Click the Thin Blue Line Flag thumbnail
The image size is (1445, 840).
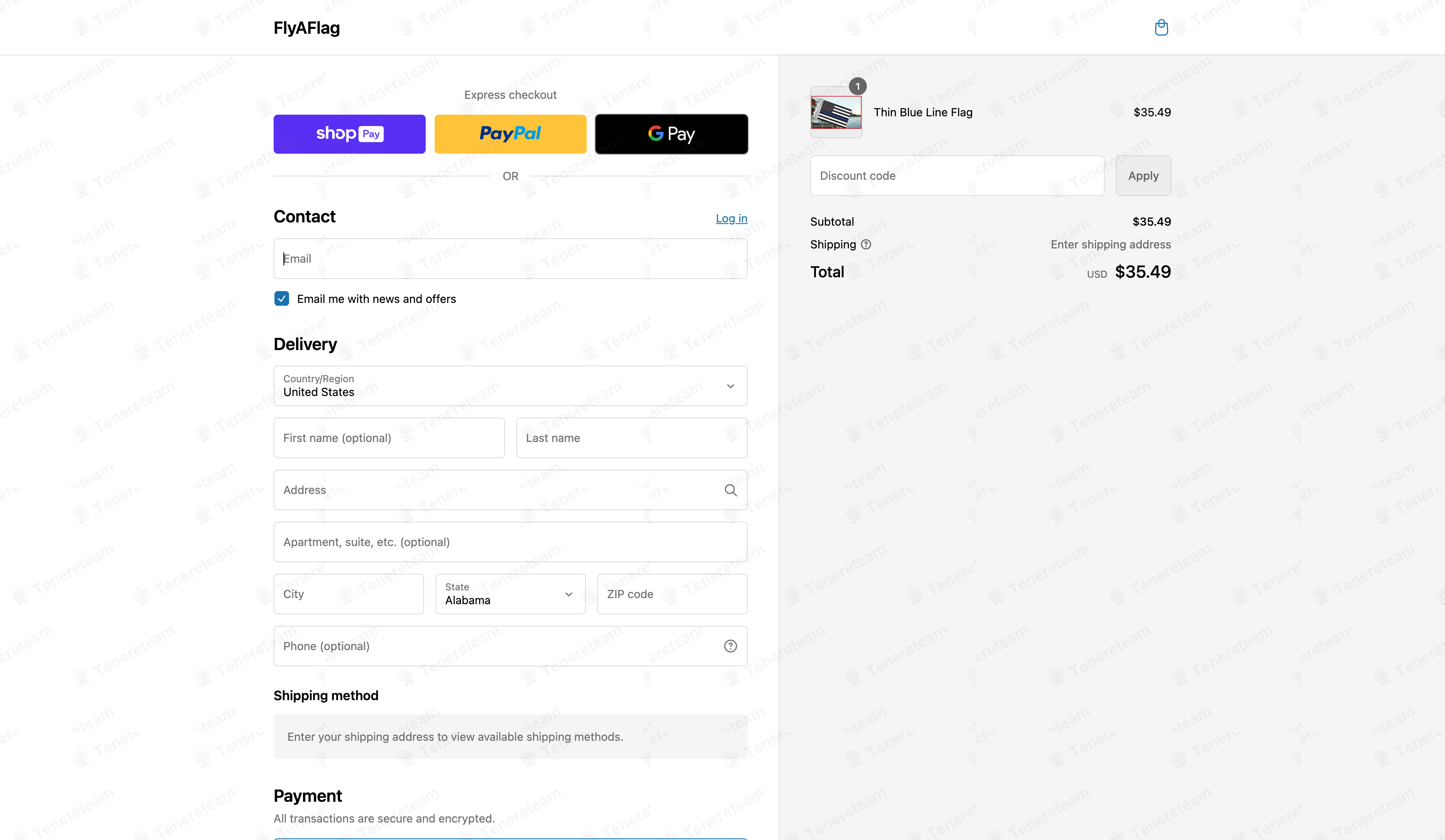[x=836, y=112]
